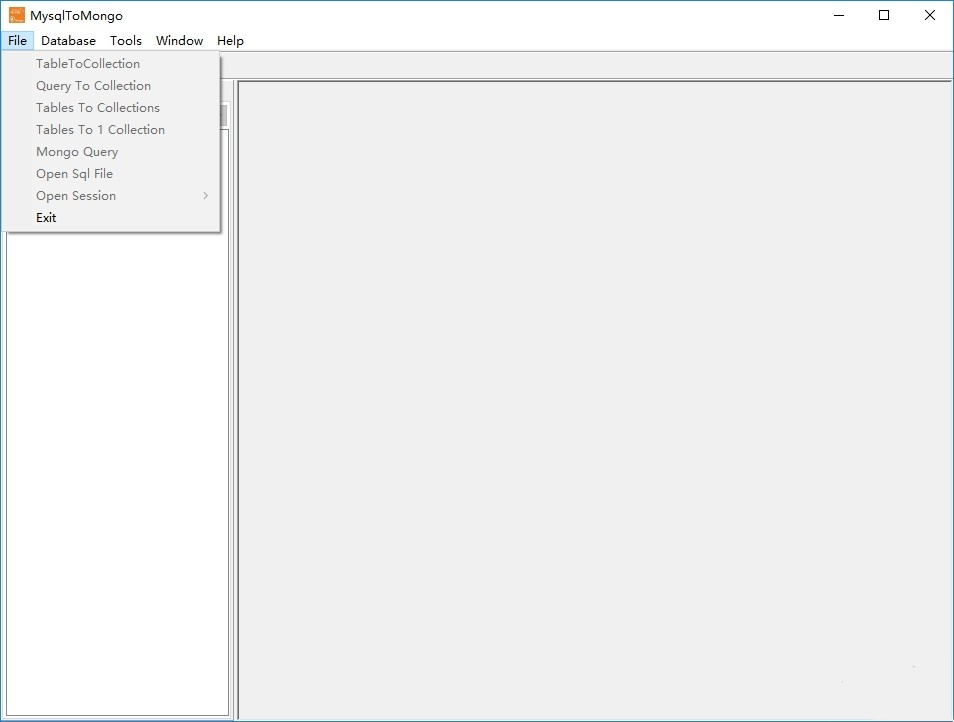Choose Tables To 1 Collection
This screenshot has width=954, height=722.
pyautogui.click(x=111, y=130)
